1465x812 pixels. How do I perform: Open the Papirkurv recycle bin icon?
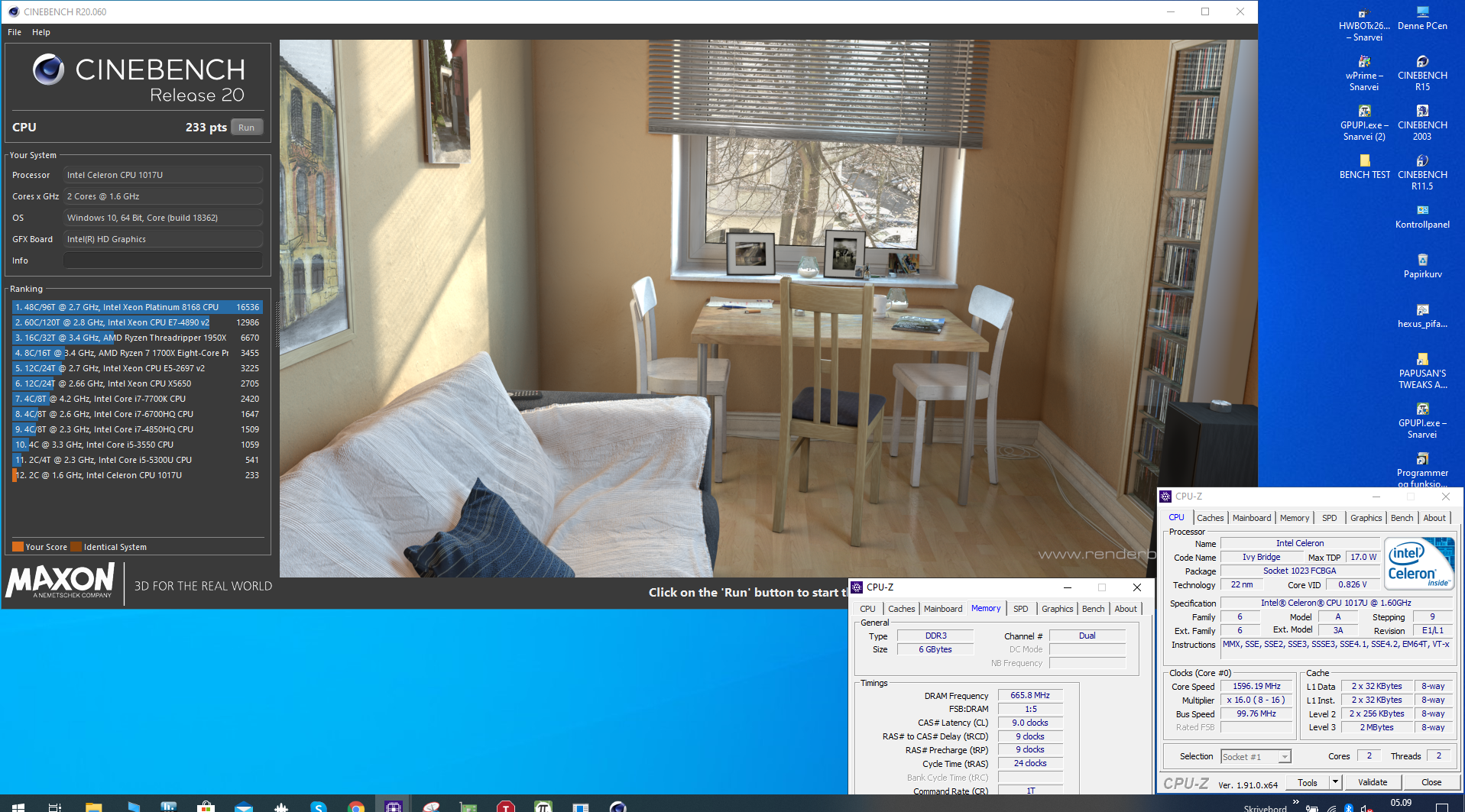[x=1422, y=267]
